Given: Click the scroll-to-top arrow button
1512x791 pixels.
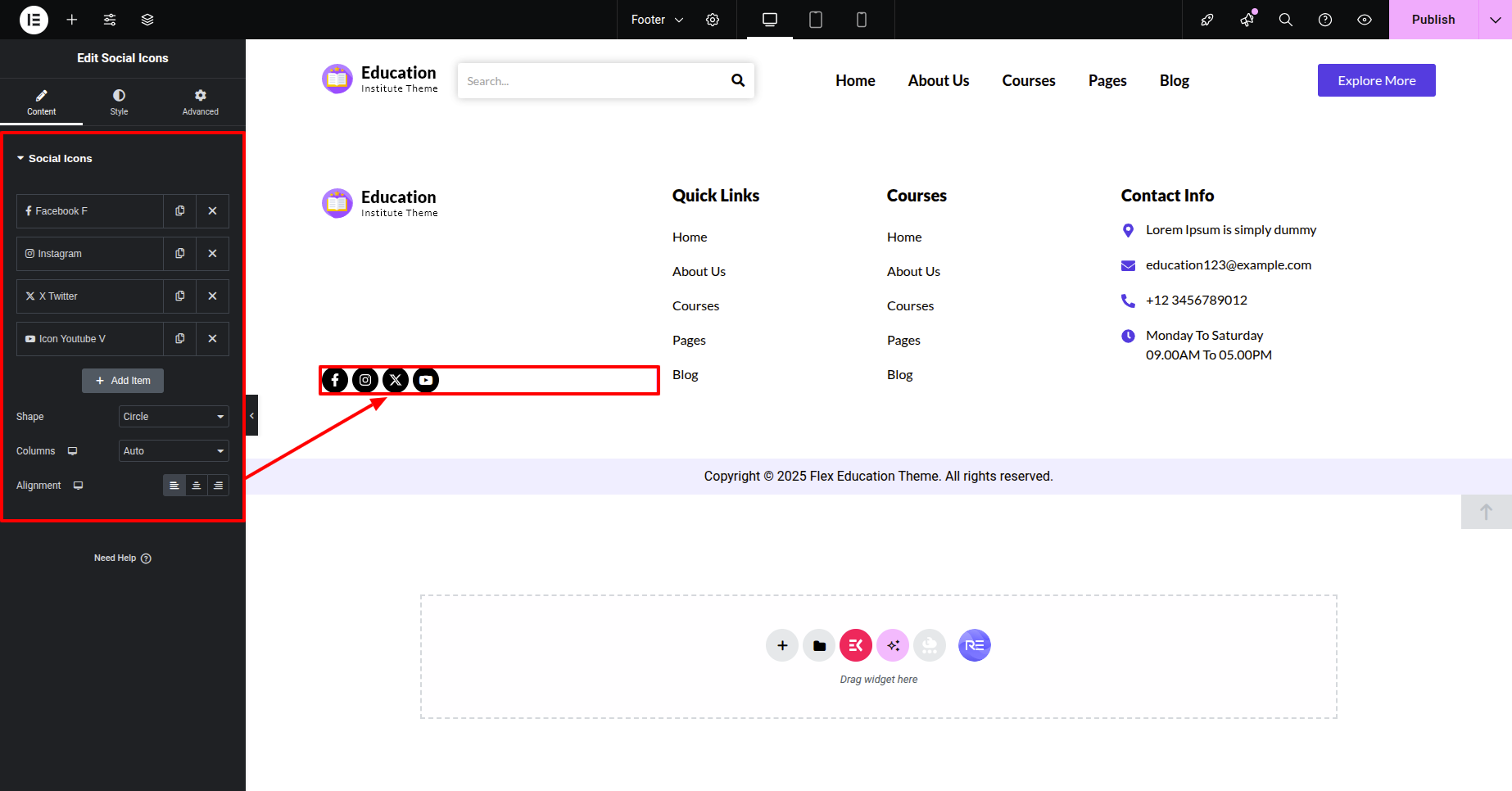Looking at the screenshot, I should [x=1487, y=512].
